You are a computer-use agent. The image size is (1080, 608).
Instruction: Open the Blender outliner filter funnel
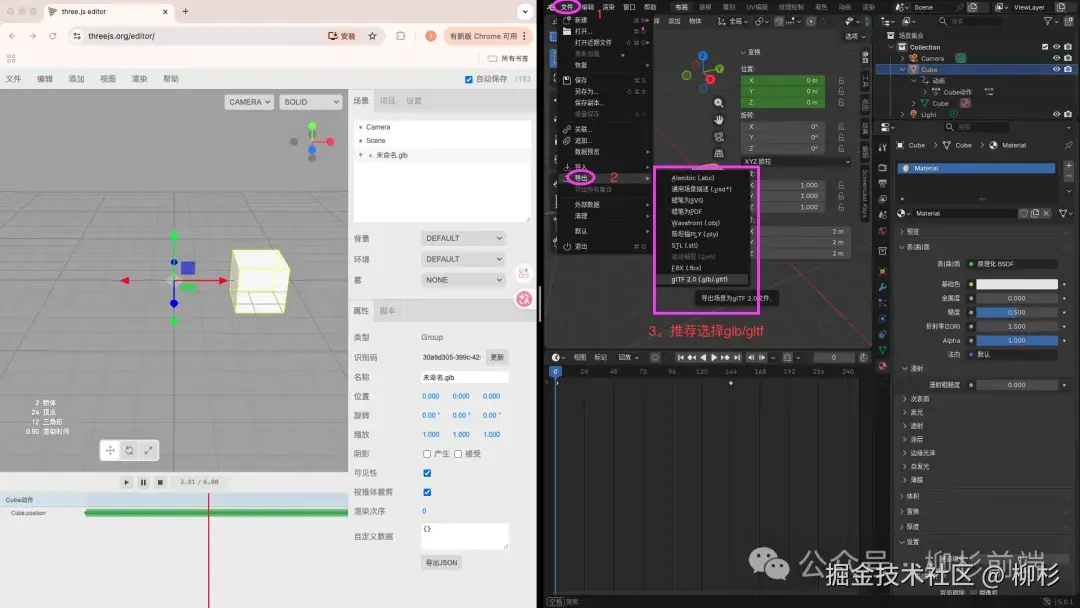click(x=1048, y=21)
